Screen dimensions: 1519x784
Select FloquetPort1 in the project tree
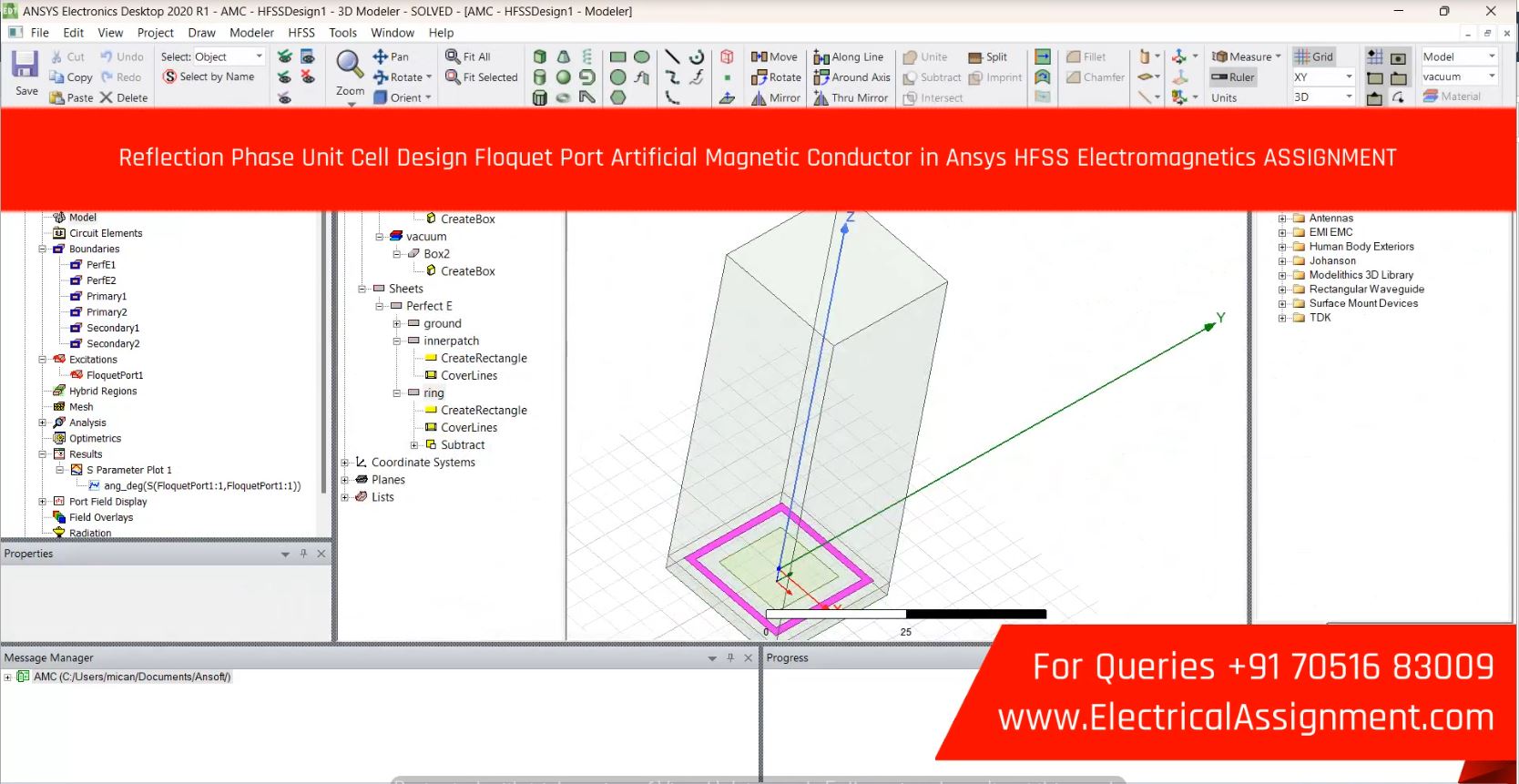(x=114, y=375)
